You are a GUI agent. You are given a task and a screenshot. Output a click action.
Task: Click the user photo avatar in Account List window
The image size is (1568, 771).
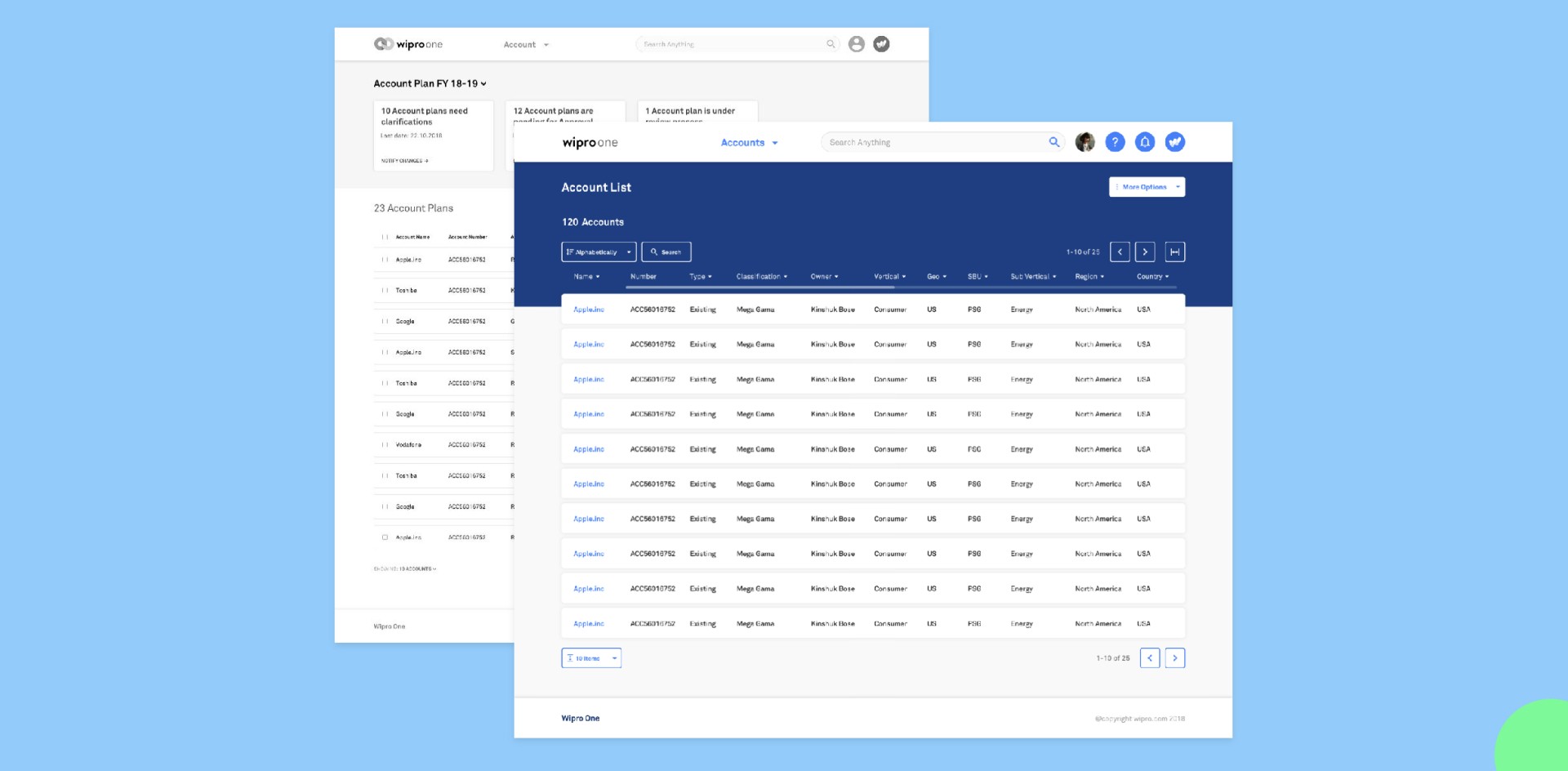click(1085, 142)
